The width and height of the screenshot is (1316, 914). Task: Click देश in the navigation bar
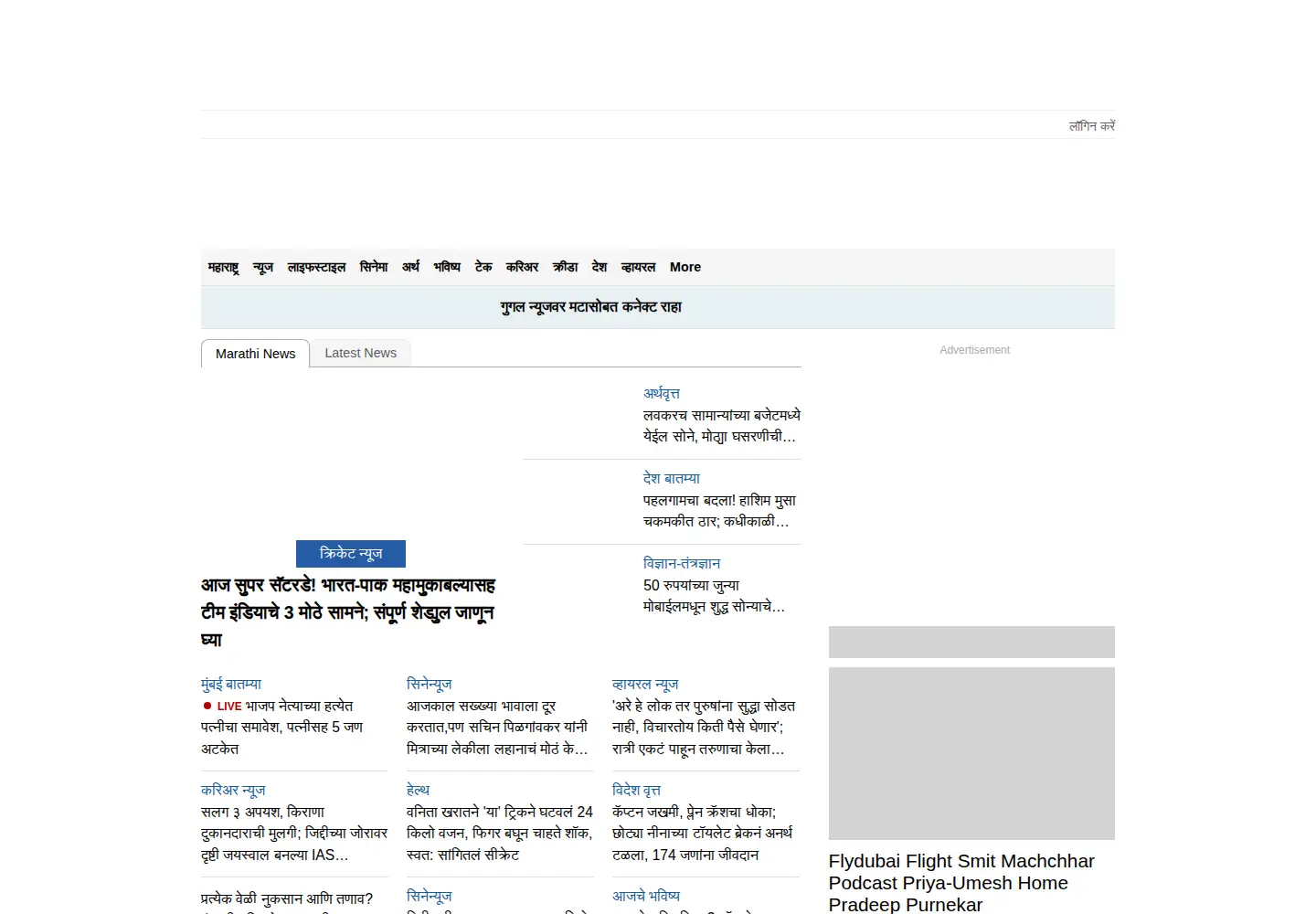[600, 267]
